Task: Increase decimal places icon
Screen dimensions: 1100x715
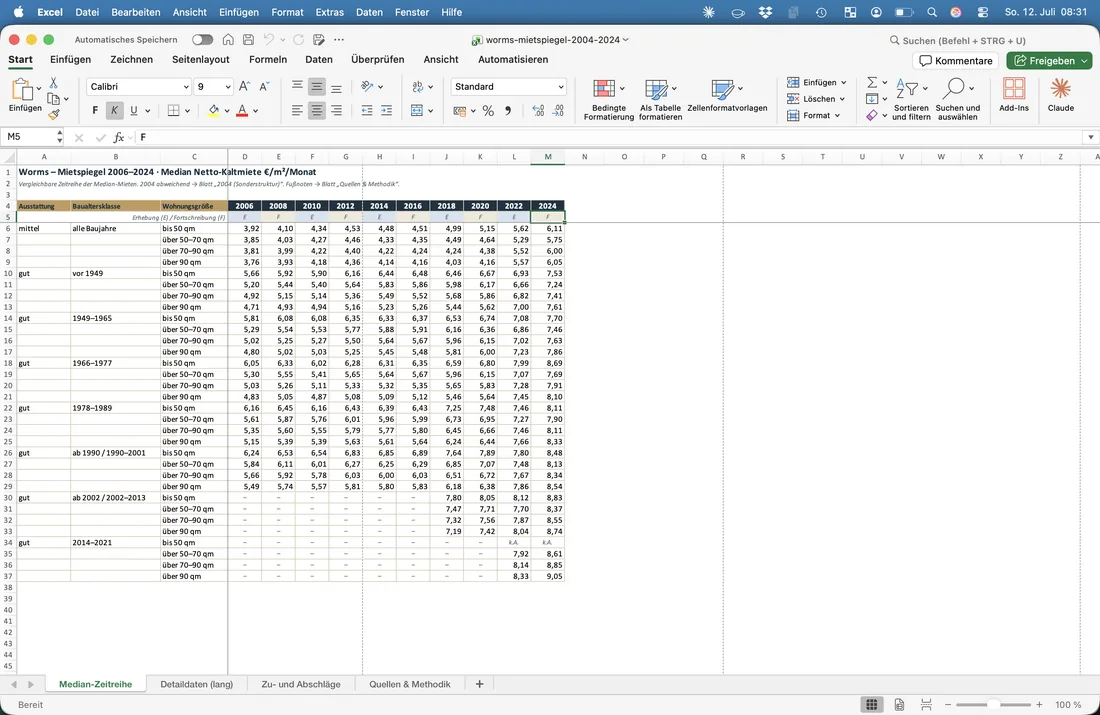Action: [x=538, y=111]
